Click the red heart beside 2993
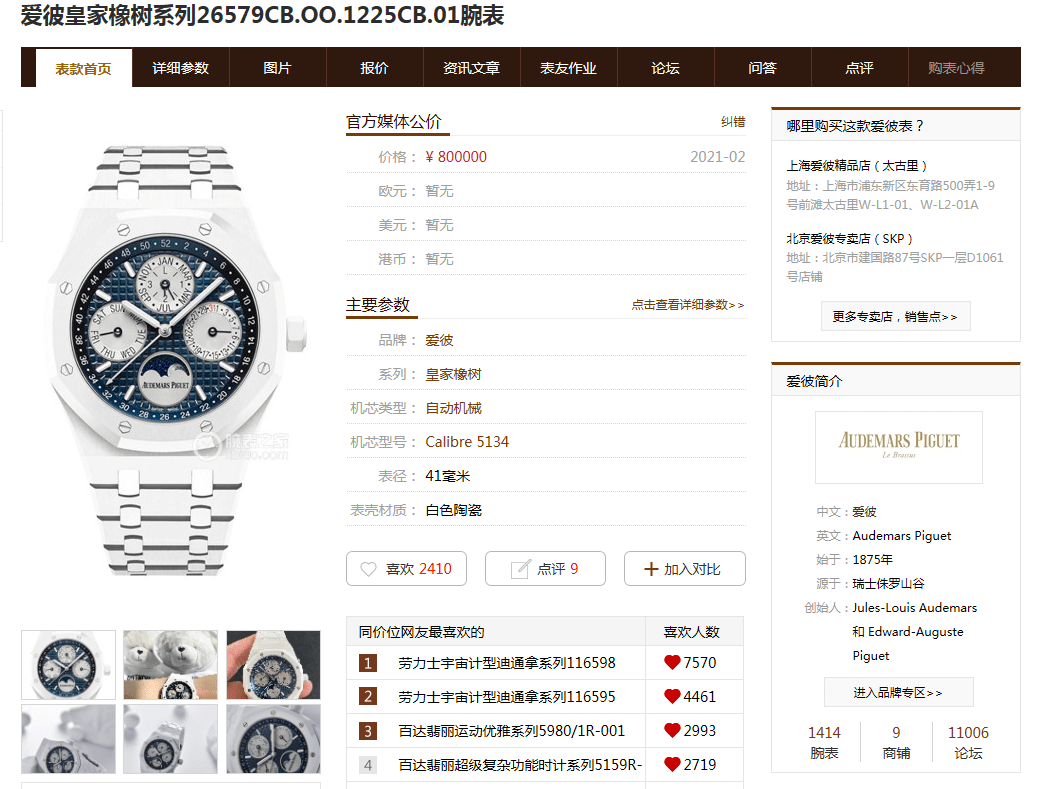Image resolution: width=1039 pixels, height=789 pixels. click(672, 730)
